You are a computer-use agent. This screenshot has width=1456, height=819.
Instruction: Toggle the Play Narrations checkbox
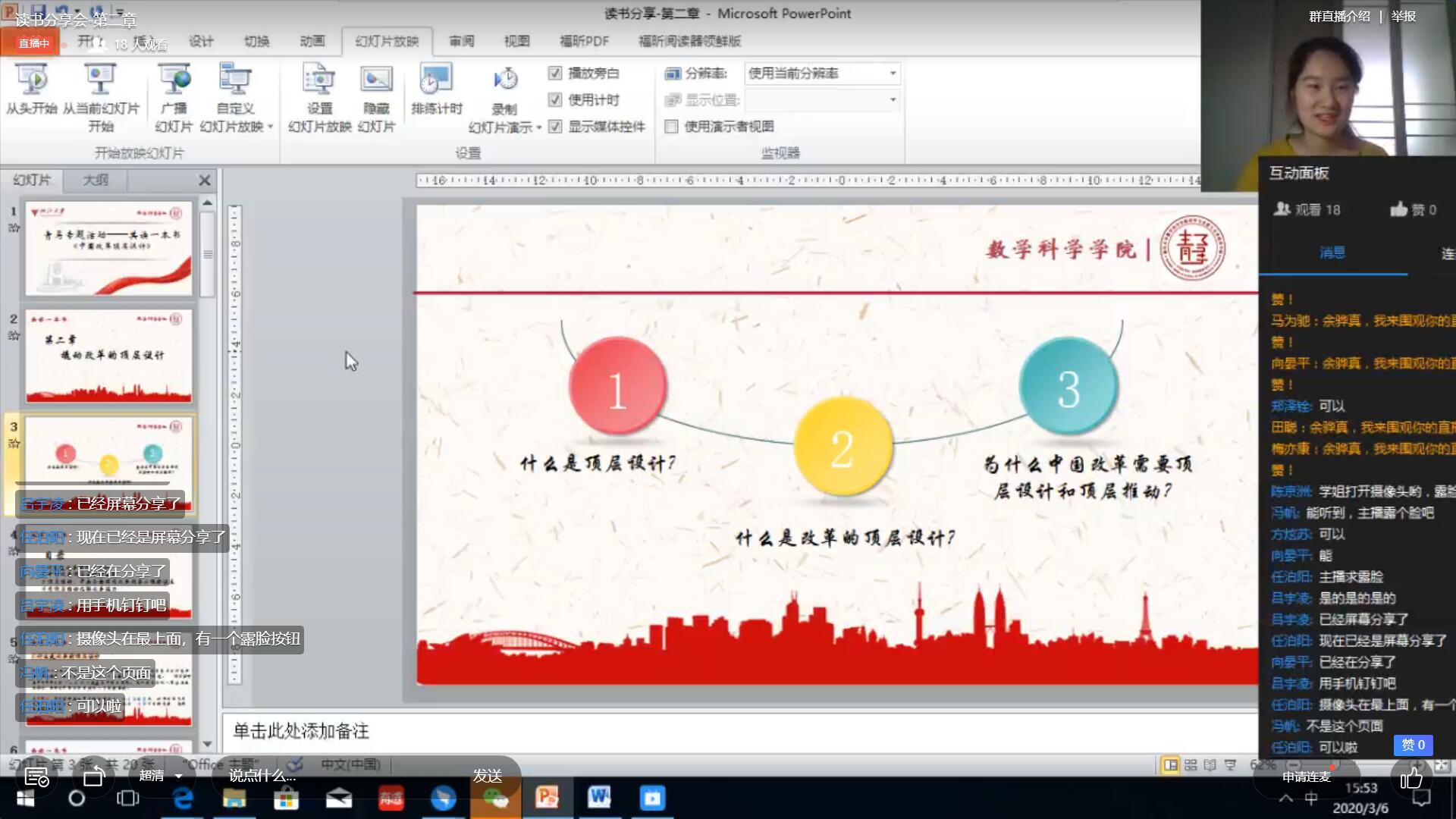(555, 73)
